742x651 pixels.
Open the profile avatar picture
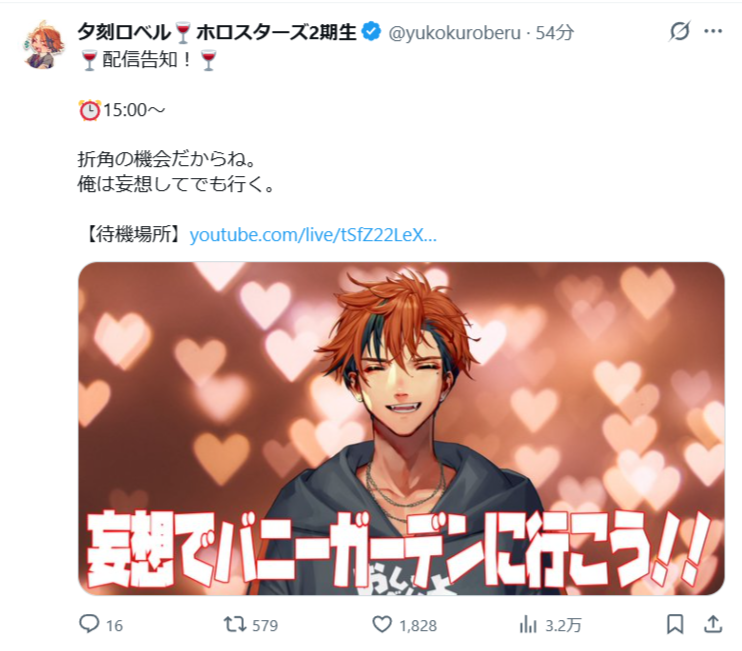coord(42,45)
